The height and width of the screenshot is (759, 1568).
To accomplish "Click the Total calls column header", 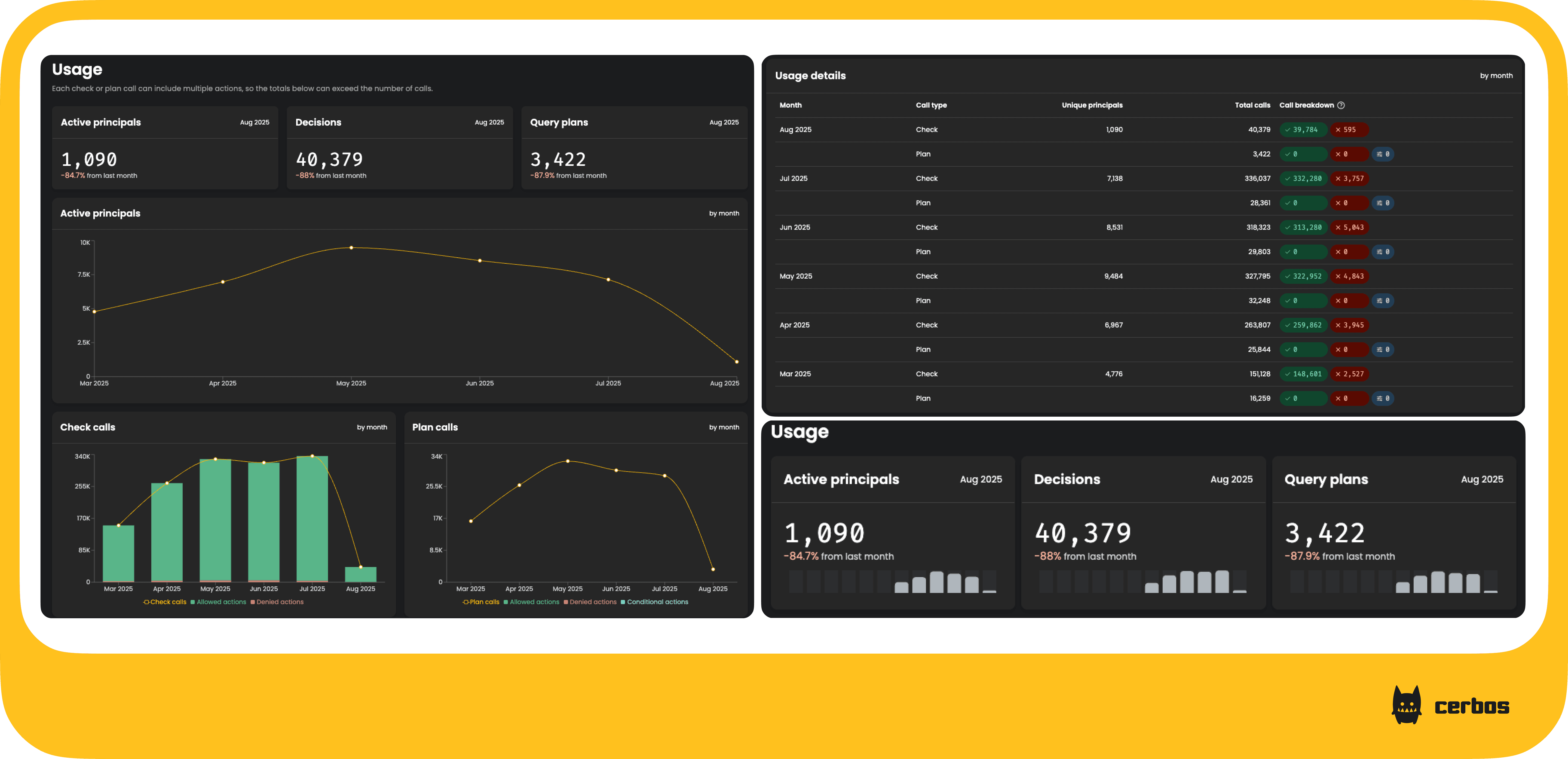I will click(x=1253, y=105).
